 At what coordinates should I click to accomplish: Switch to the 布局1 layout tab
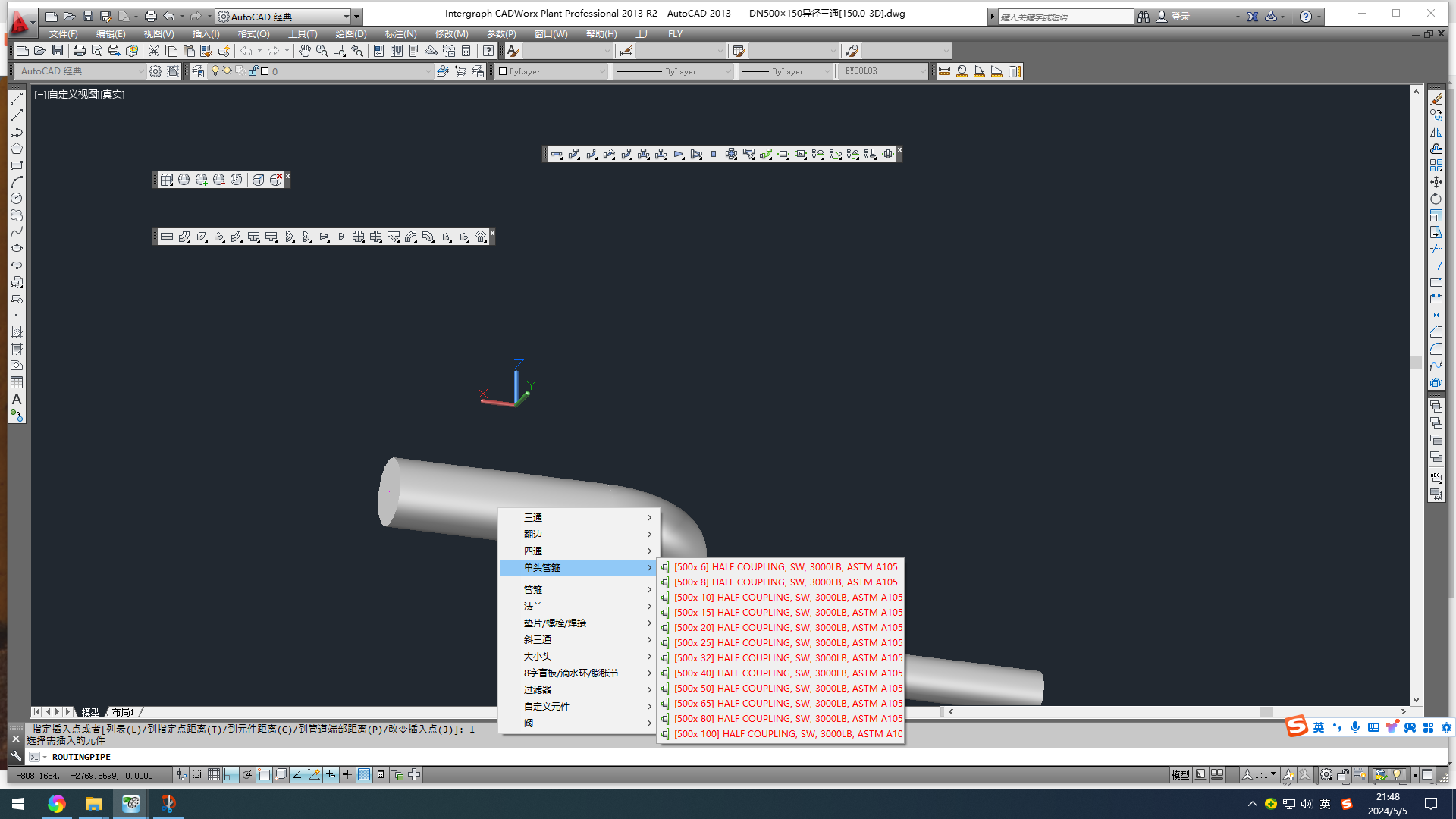[x=123, y=712]
